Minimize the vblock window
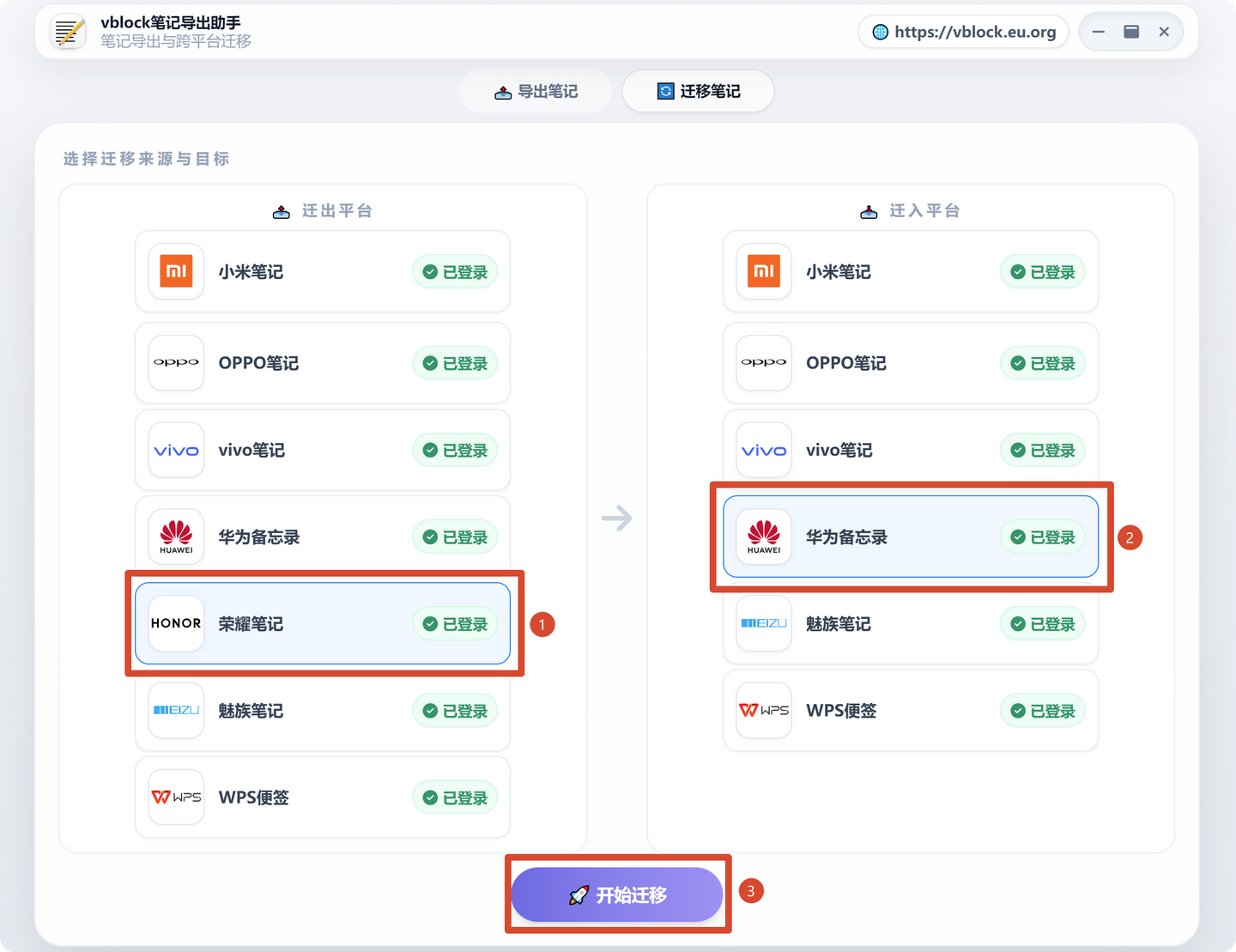 [x=1099, y=32]
